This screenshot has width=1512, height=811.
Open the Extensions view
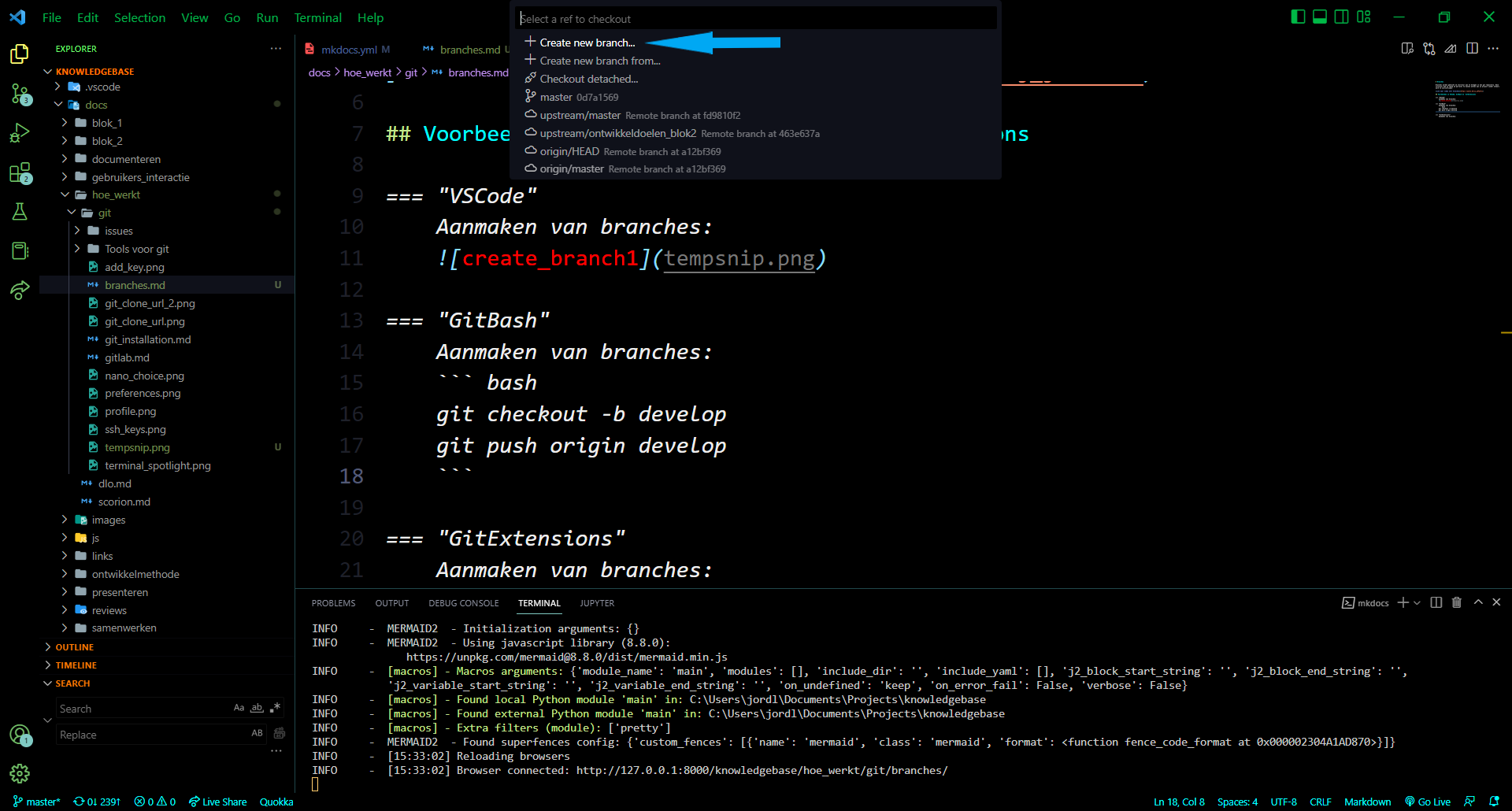pyautogui.click(x=20, y=172)
